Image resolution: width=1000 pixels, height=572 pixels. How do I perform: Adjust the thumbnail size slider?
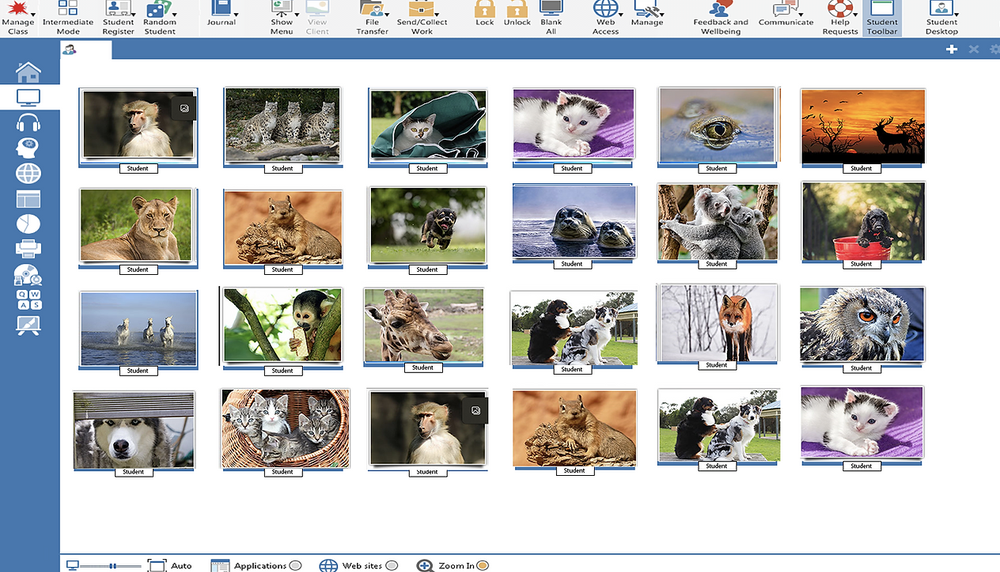click(x=110, y=566)
